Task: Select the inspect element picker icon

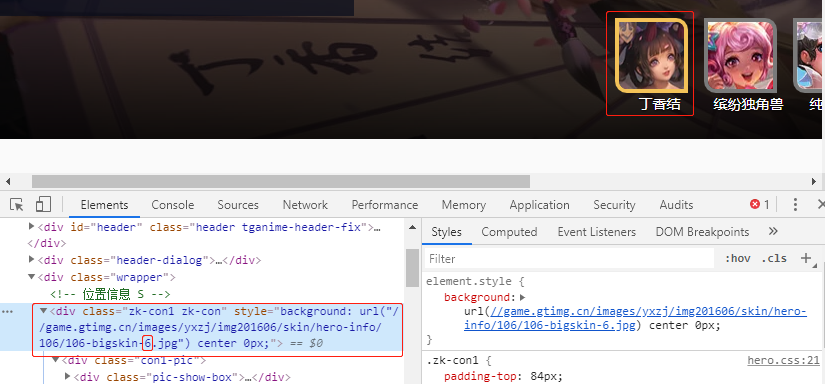Action: 17,205
